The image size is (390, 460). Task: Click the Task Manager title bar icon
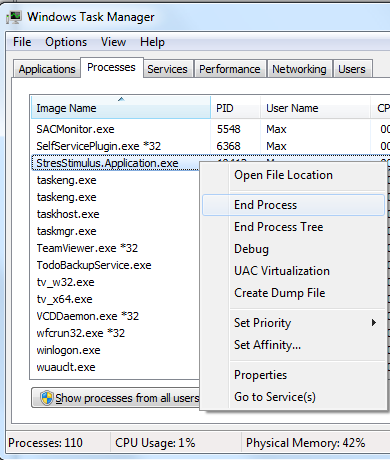coord(14,17)
